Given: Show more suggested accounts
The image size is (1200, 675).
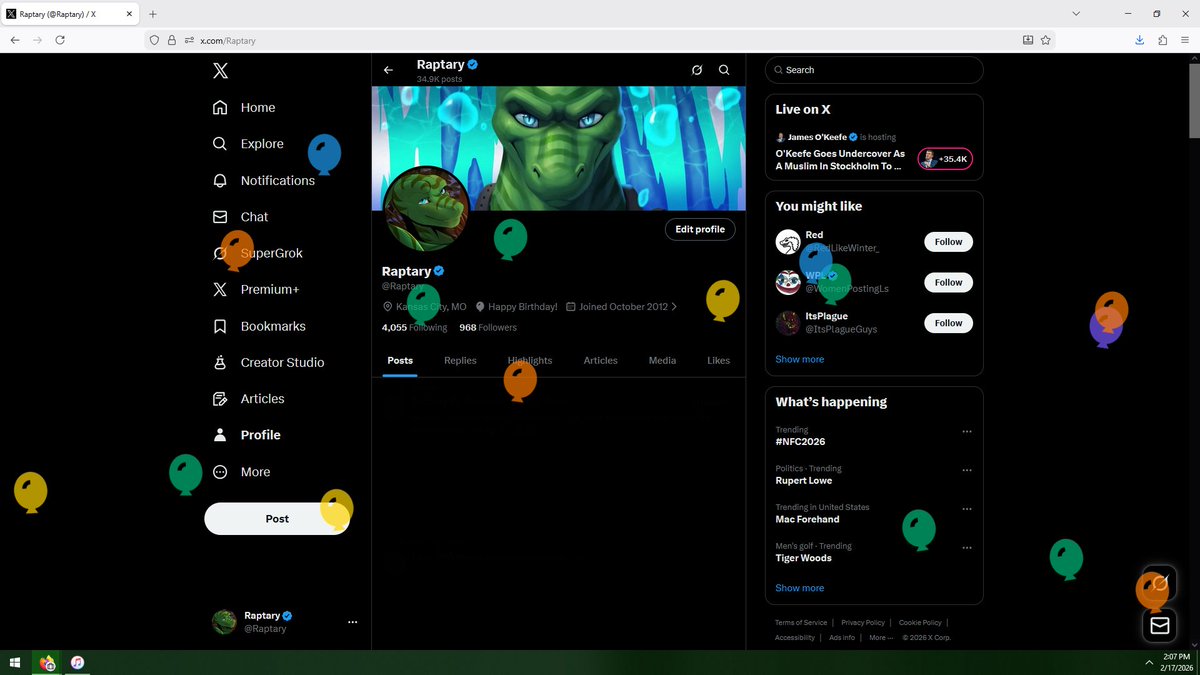Looking at the screenshot, I should (x=800, y=359).
